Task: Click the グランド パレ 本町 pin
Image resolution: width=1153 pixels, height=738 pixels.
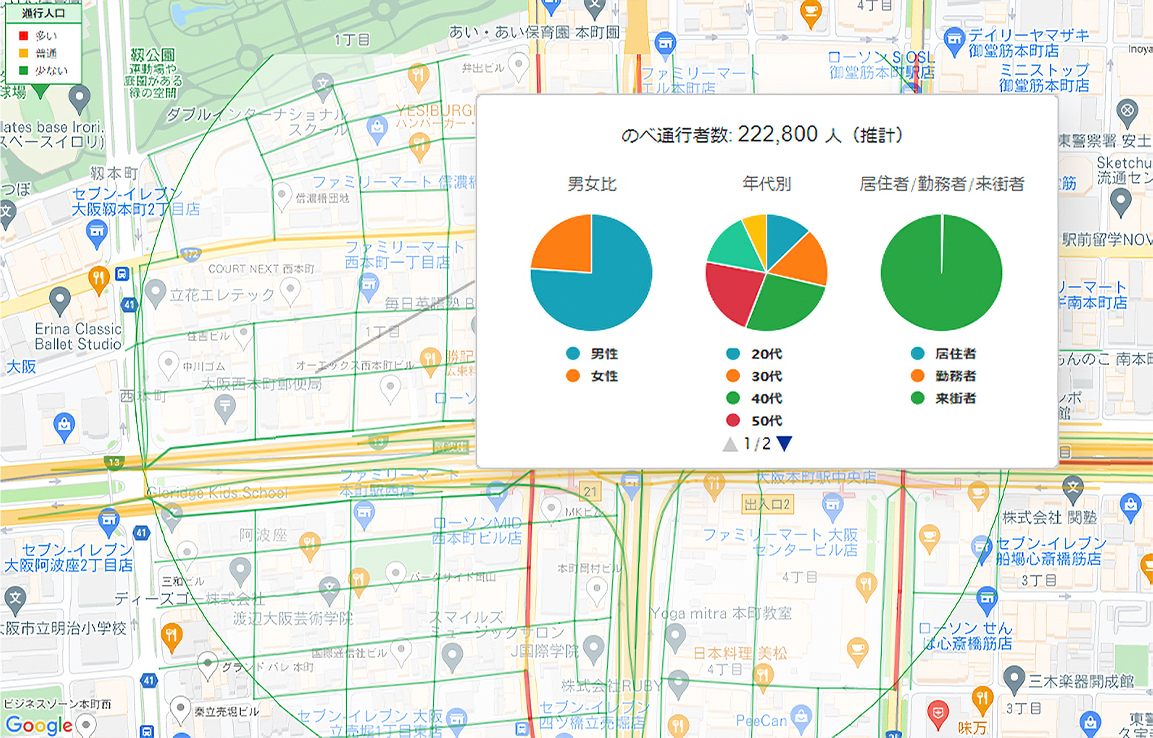Action: [x=208, y=664]
